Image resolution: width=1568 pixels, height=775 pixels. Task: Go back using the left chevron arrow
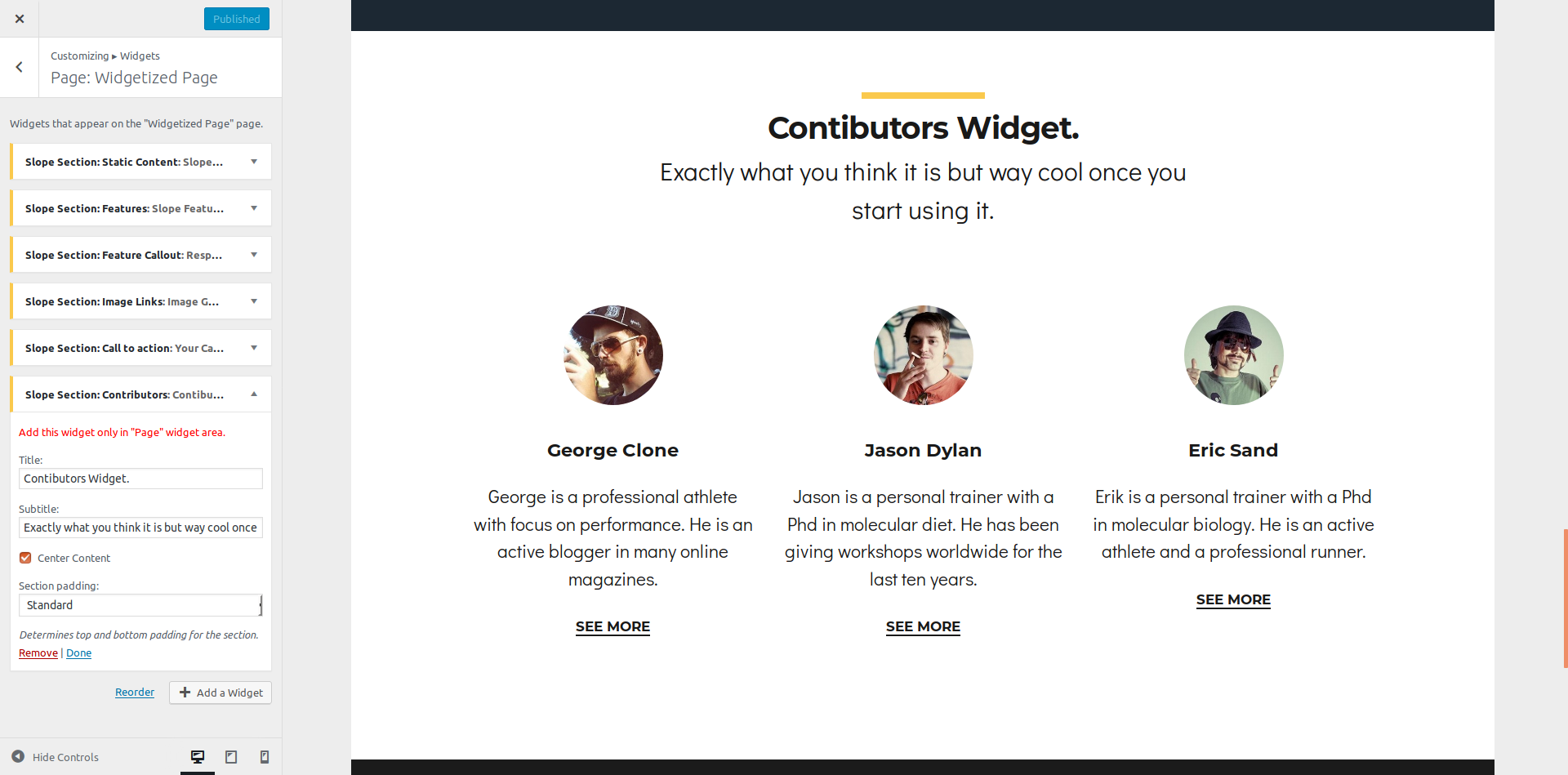point(20,67)
